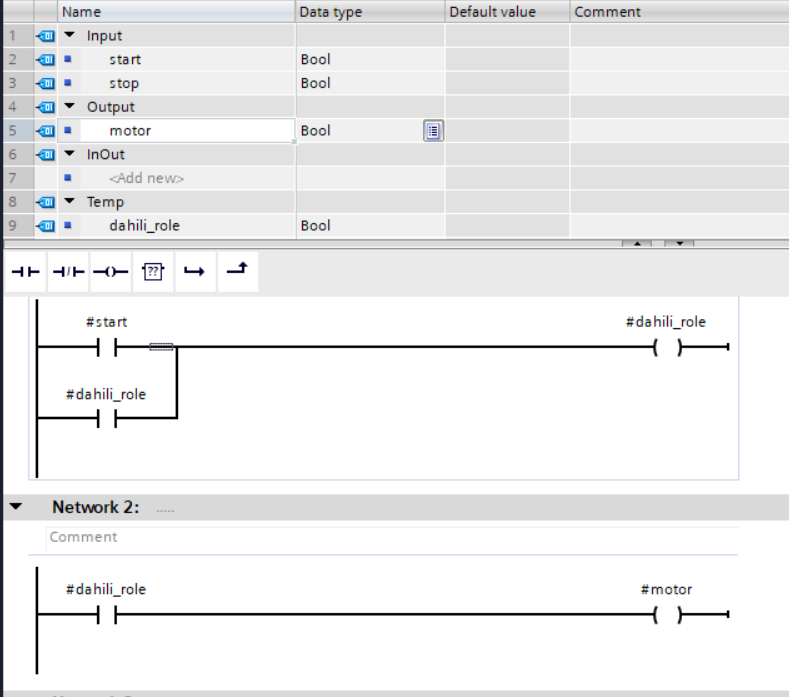789x697 pixels.
Task: Insert an output coil
Action: 111,272
